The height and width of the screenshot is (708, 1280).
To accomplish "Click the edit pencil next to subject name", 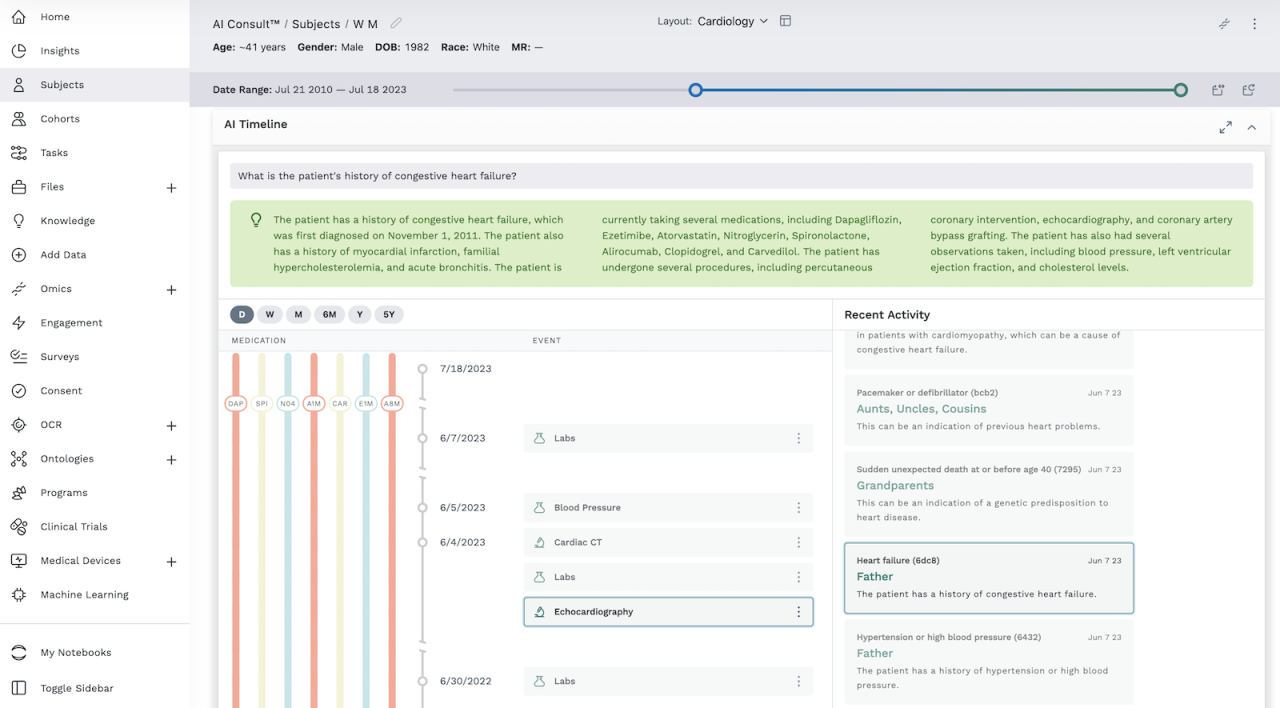I will pyautogui.click(x=394, y=21).
